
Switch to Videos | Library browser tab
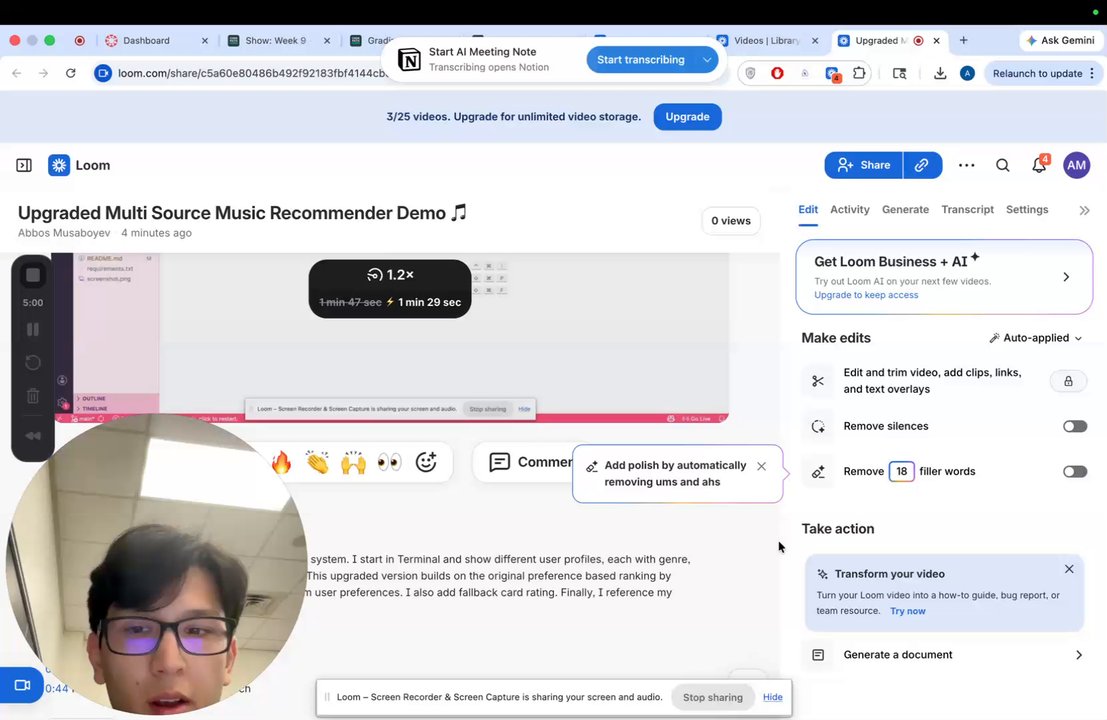766,41
